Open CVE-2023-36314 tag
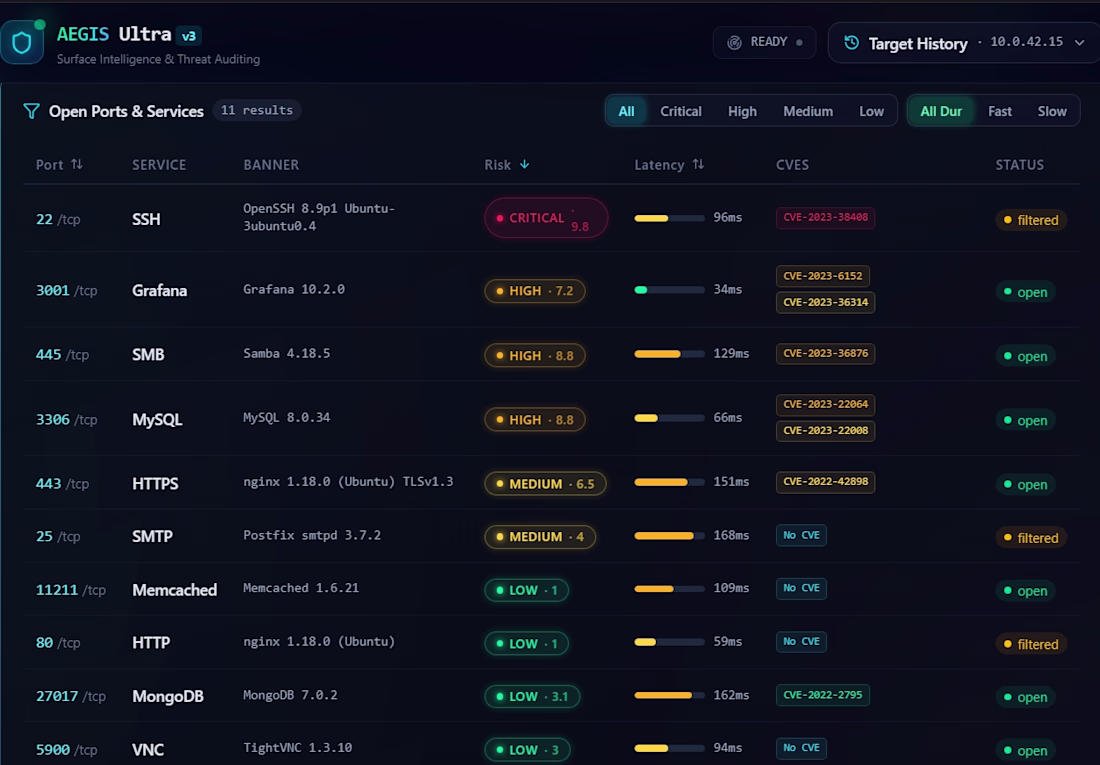Image resolution: width=1100 pixels, height=765 pixels. pyautogui.click(x=825, y=302)
